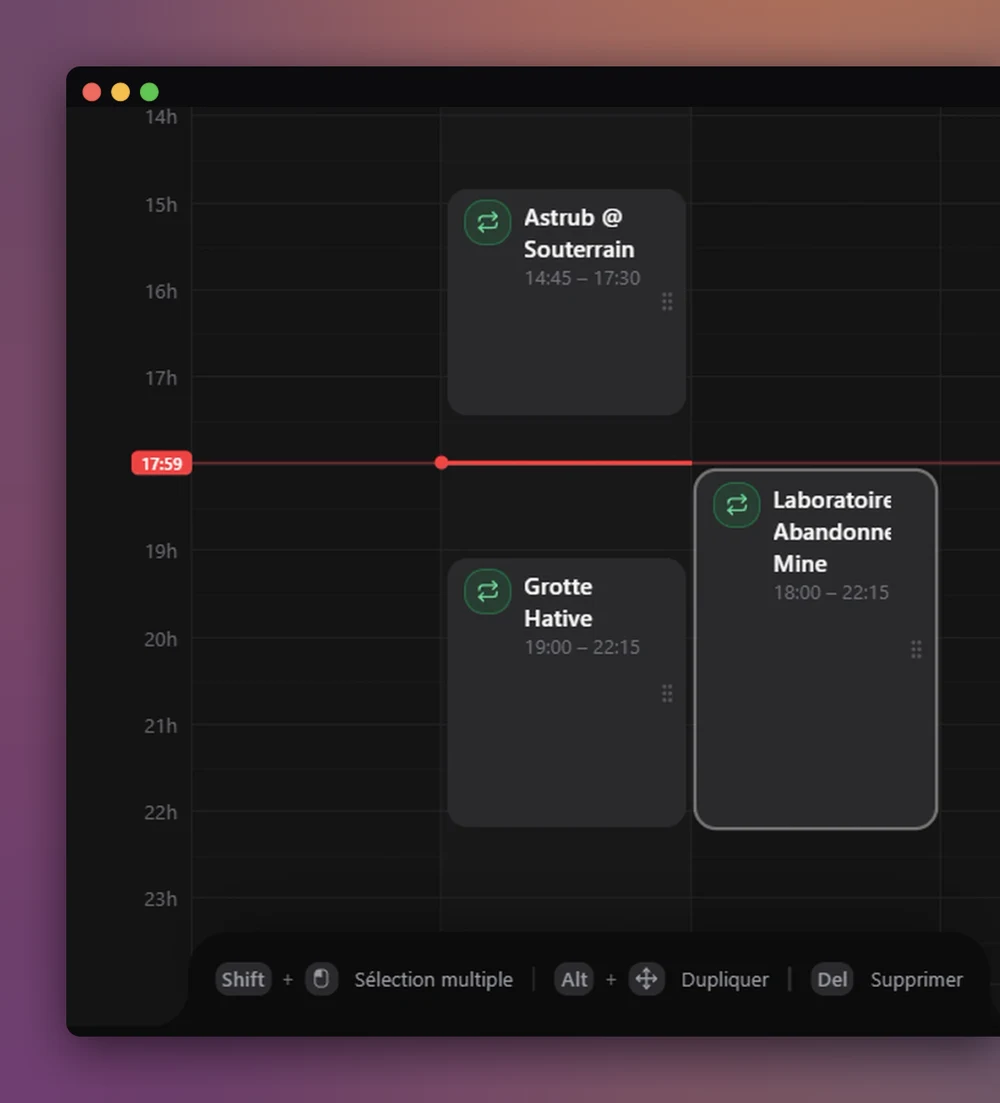This screenshot has width=1000, height=1103.
Task: Click the red dot on the current time line
Action: point(442,462)
